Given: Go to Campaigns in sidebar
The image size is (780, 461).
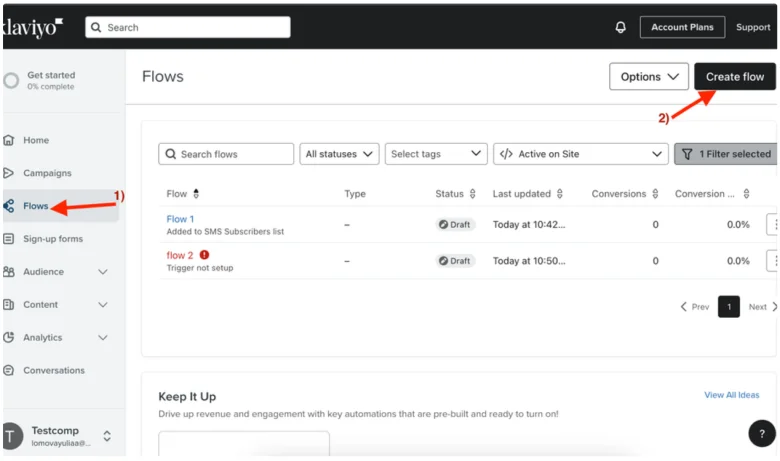Looking at the screenshot, I should (x=47, y=173).
